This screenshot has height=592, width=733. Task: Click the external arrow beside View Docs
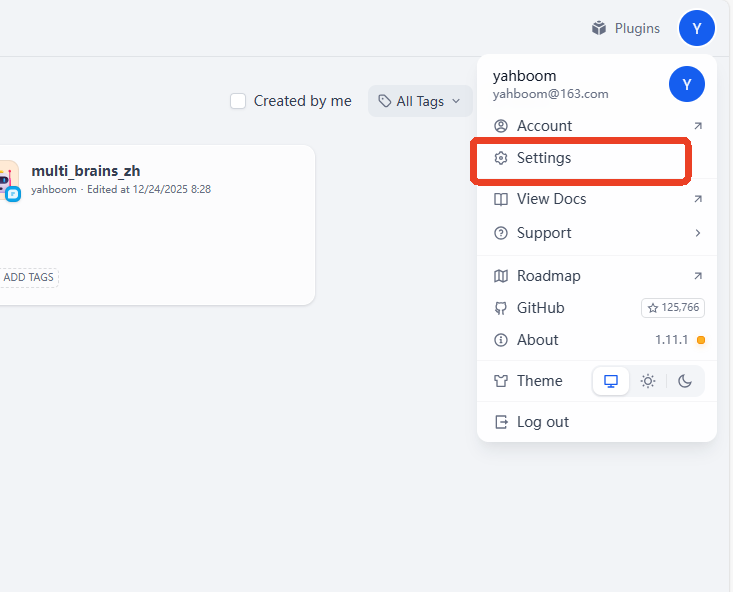[697, 199]
